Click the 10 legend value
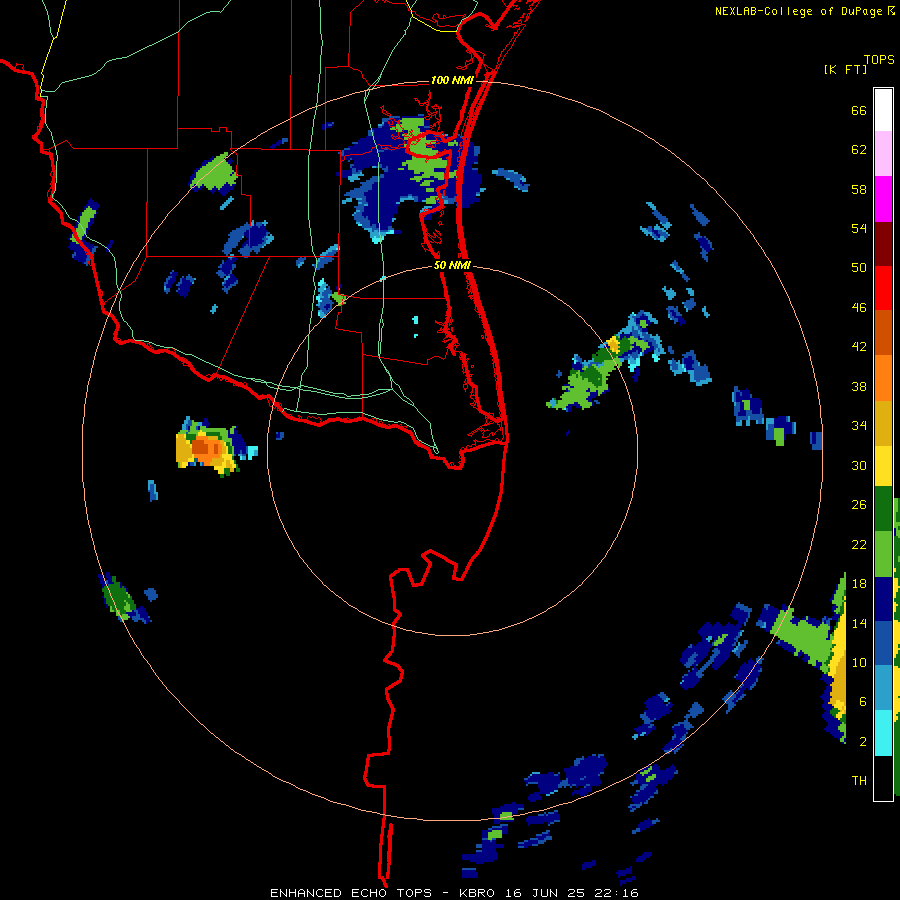The image size is (900, 900). click(x=859, y=662)
